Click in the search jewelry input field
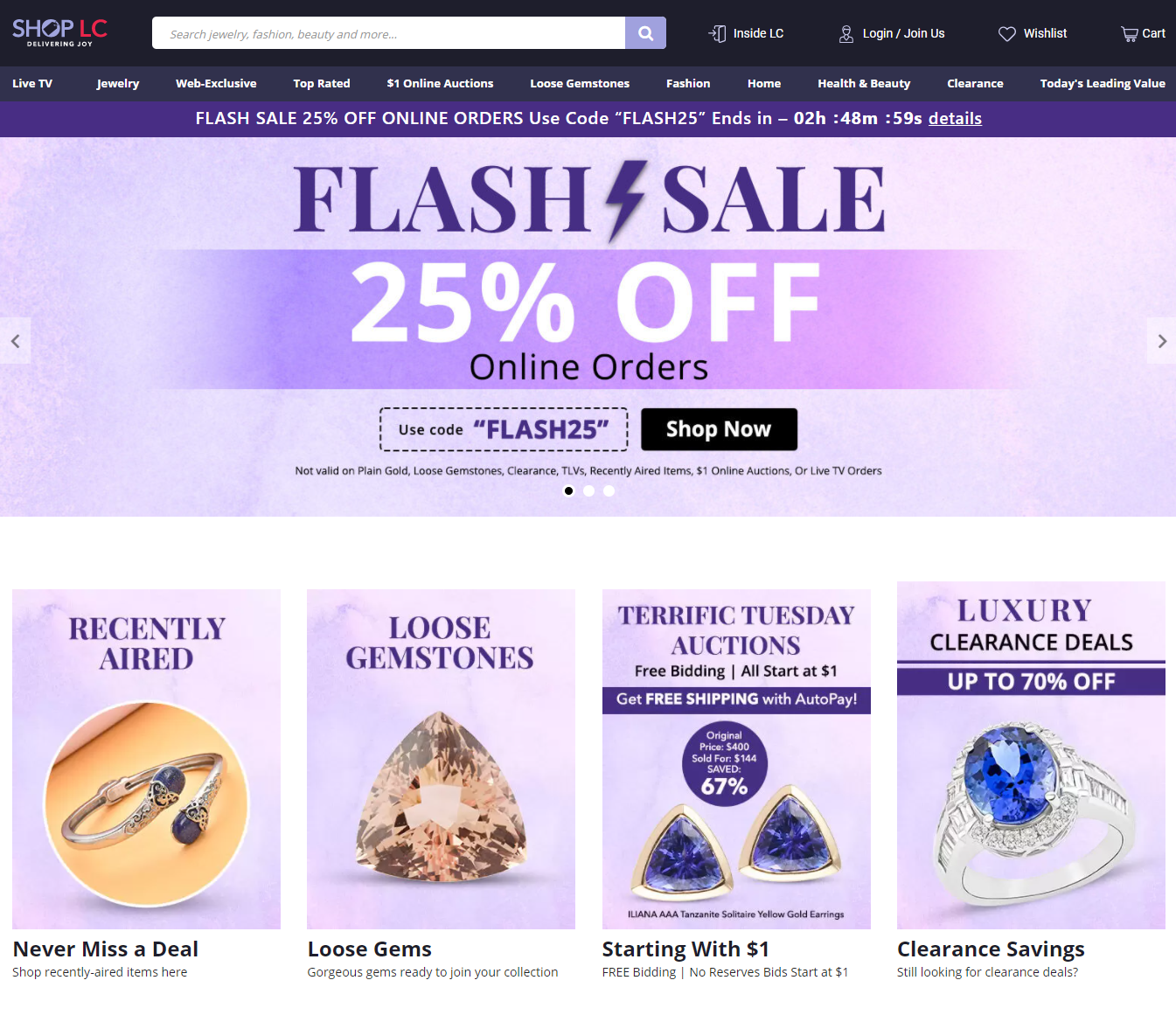Viewport: 1176px width, 1015px height. [388, 33]
